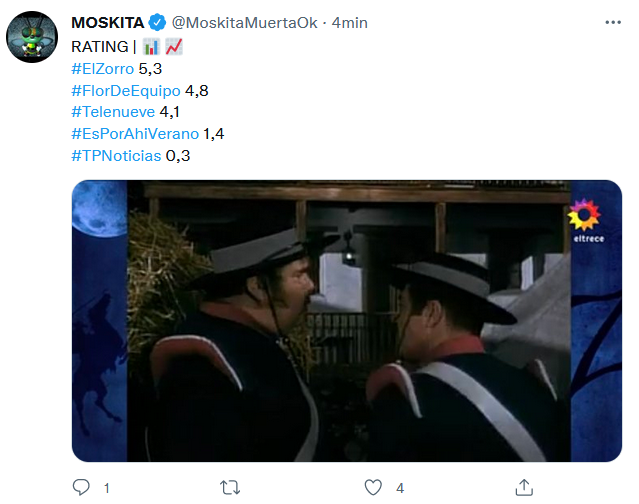Viewport: 639px width, 504px height.
Task: Click the @MoskitaMuertaOk handle
Action: click(x=244, y=23)
